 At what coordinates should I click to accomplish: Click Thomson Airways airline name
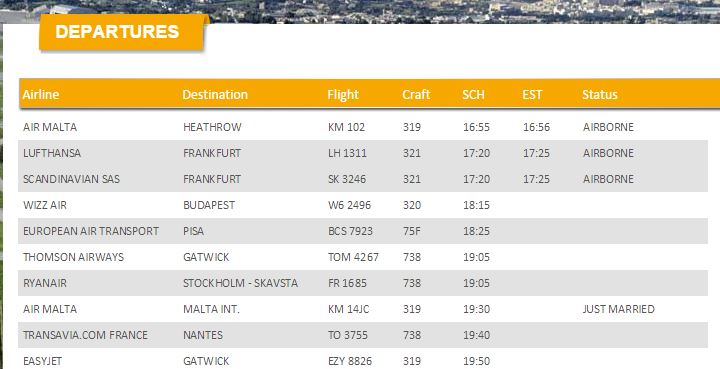[73, 257]
